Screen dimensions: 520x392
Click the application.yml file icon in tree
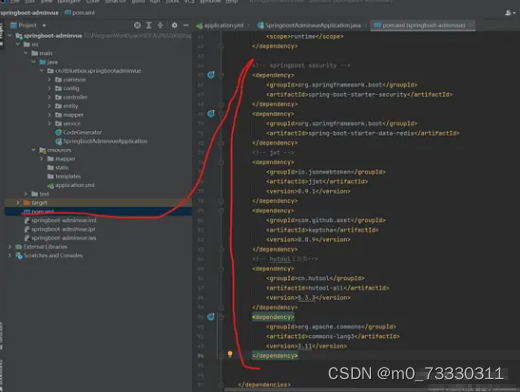[x=51, y=185]
